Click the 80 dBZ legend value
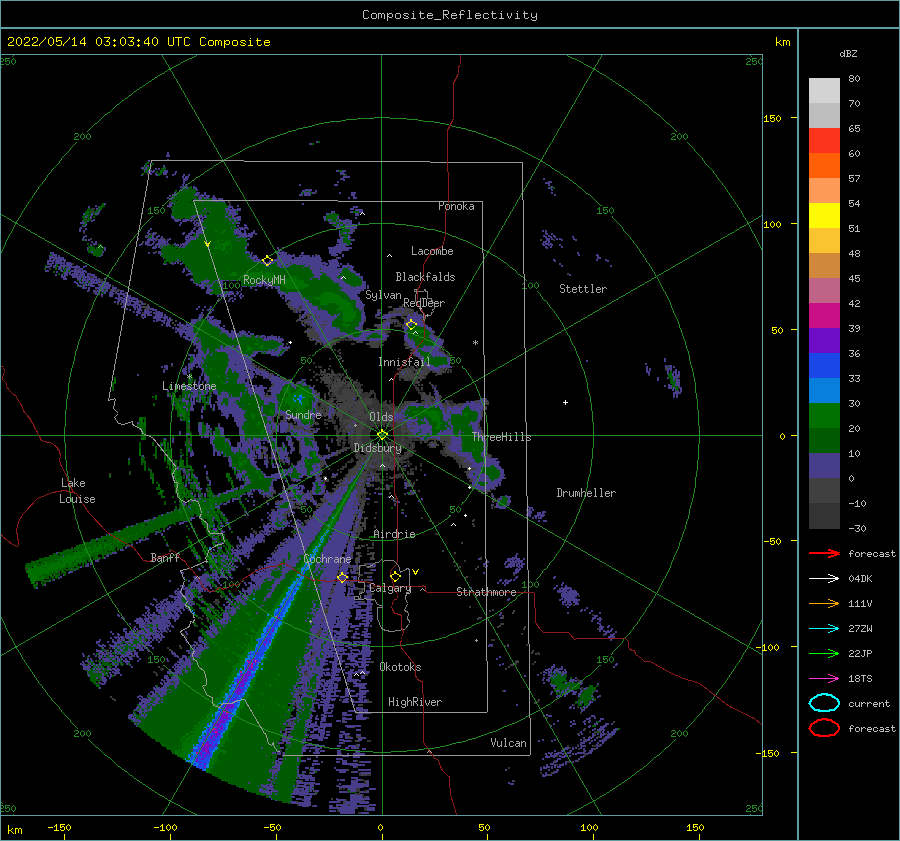This screenshot has width=900, height=841. (x=854, y=79)
